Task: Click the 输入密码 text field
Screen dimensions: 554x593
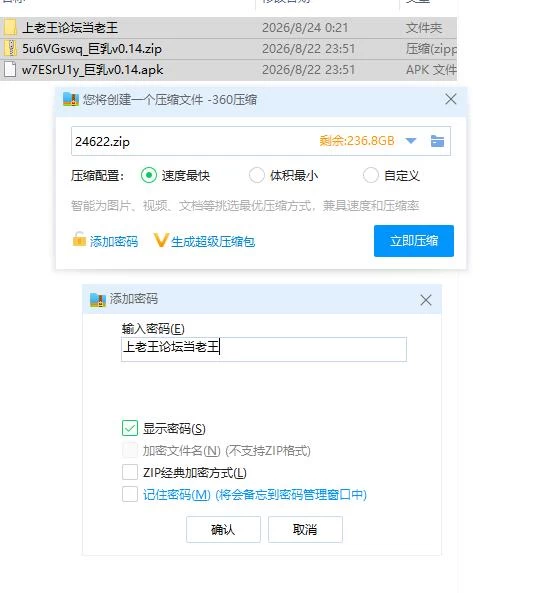Action: [264, 349]
